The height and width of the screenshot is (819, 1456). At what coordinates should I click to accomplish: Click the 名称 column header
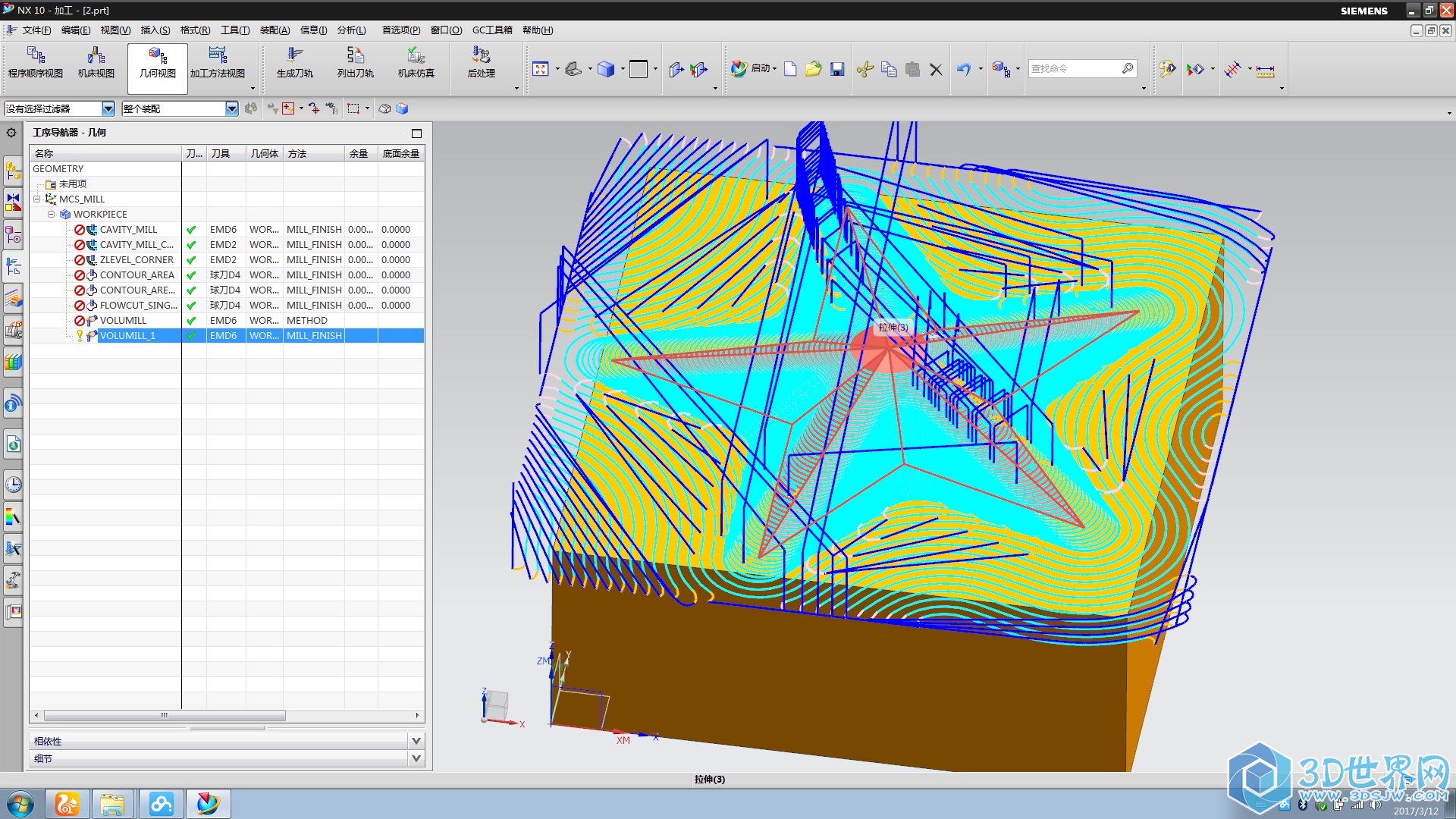[105, 153]
